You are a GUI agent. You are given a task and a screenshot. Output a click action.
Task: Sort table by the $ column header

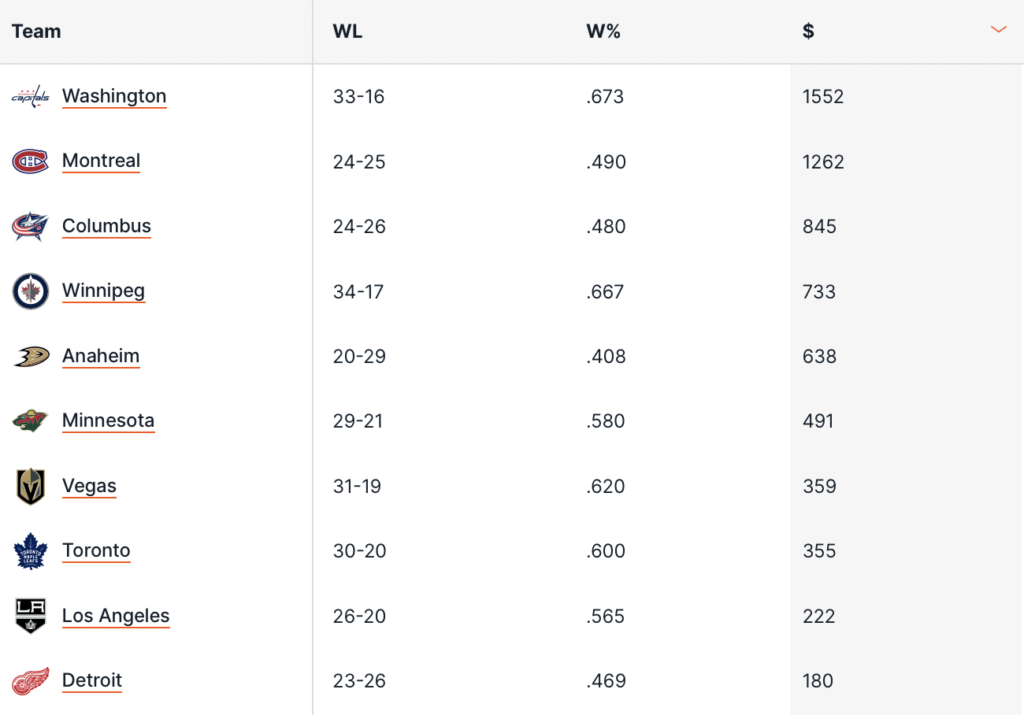[x=808, y=31]
